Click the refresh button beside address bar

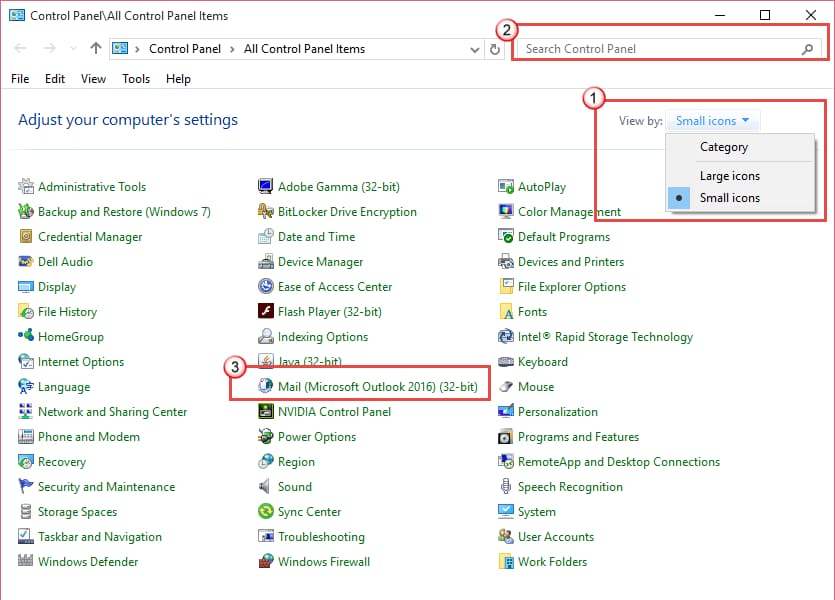[x=495, y=49]
